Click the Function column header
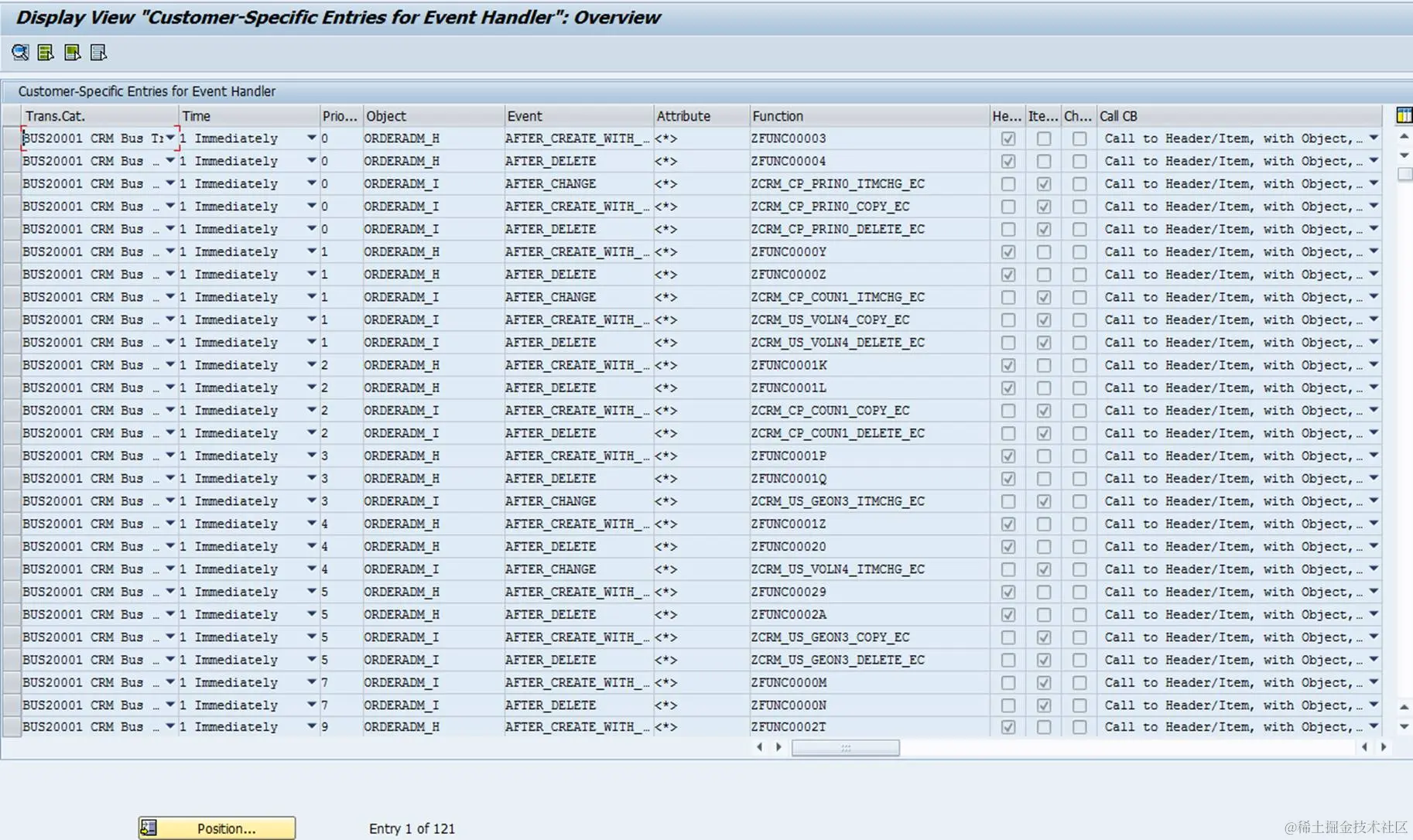 [869, 116]
